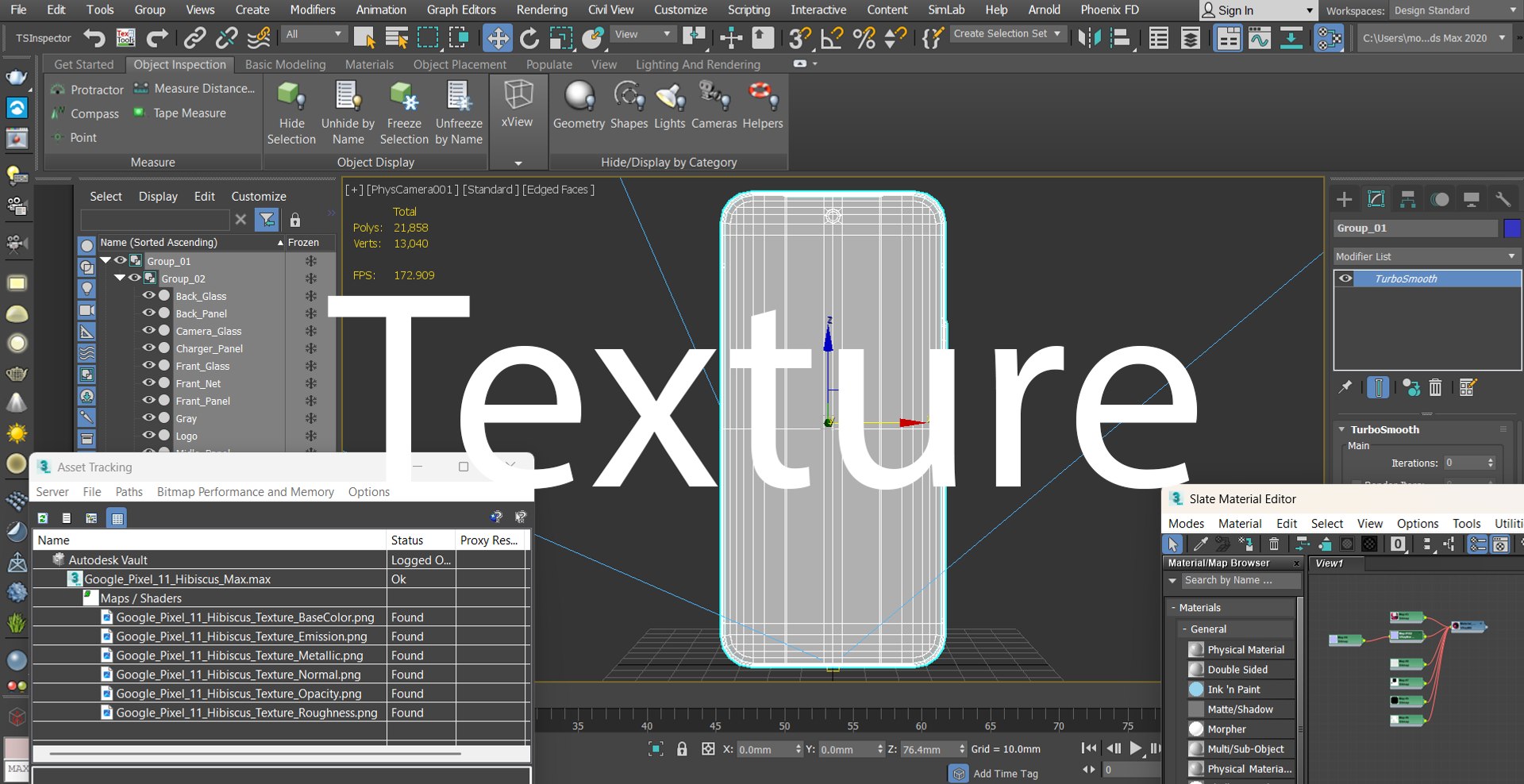Click the Mirror tool icon
The image size is (1524, 784).
(1090, 37)
